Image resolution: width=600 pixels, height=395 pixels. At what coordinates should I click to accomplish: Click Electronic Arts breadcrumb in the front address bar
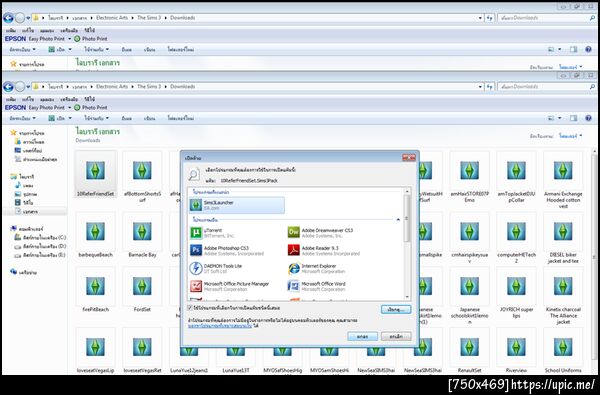(112, 87)
